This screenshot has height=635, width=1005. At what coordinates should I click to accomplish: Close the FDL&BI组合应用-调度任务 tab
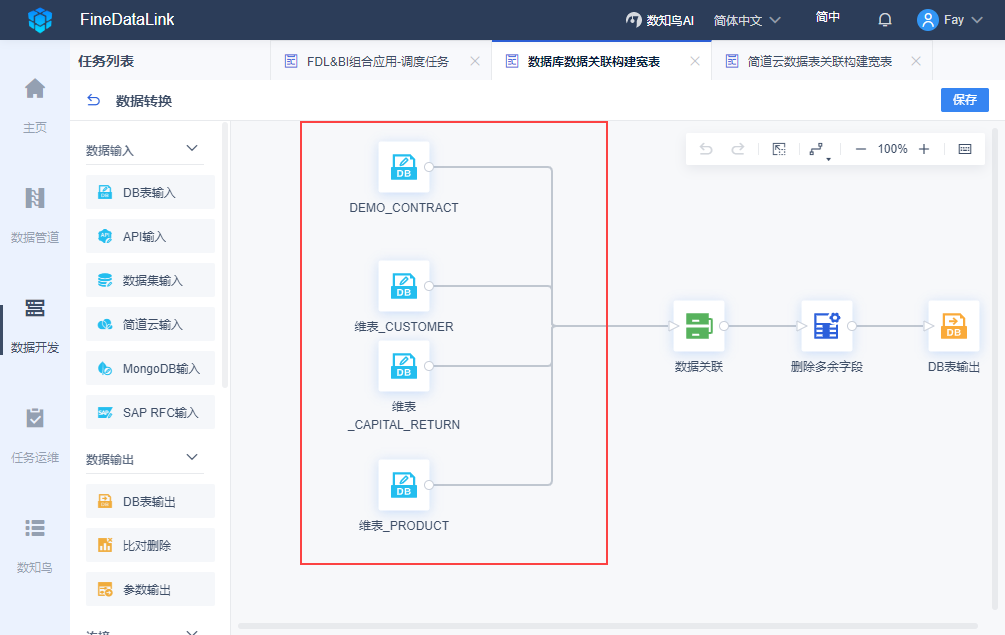tap(475, 61)
